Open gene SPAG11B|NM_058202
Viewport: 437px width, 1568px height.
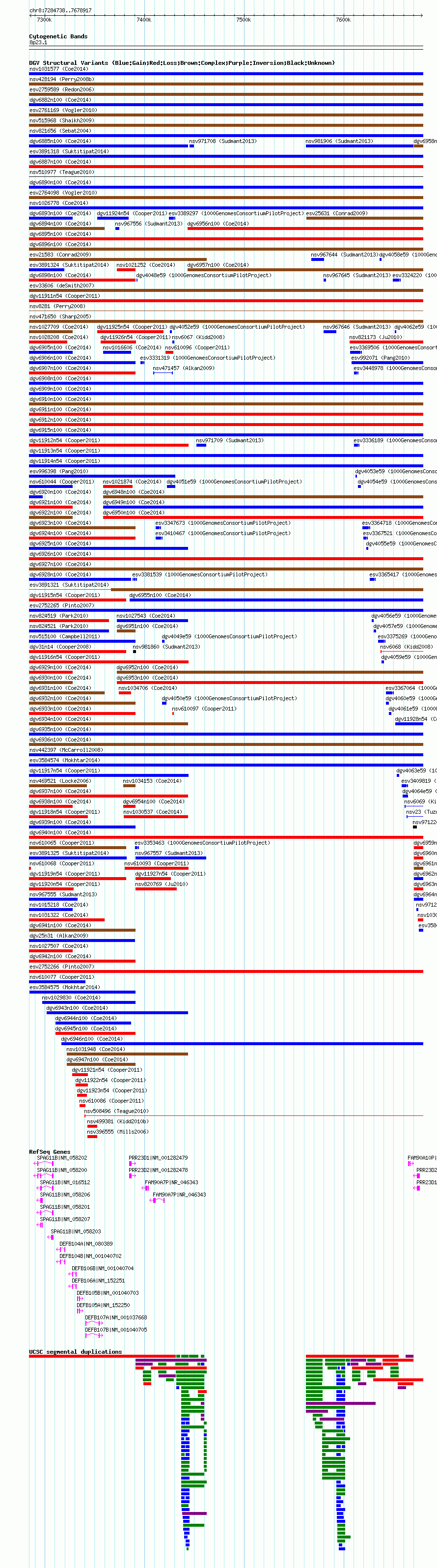pyautogui.click(x=61, y=1158)
